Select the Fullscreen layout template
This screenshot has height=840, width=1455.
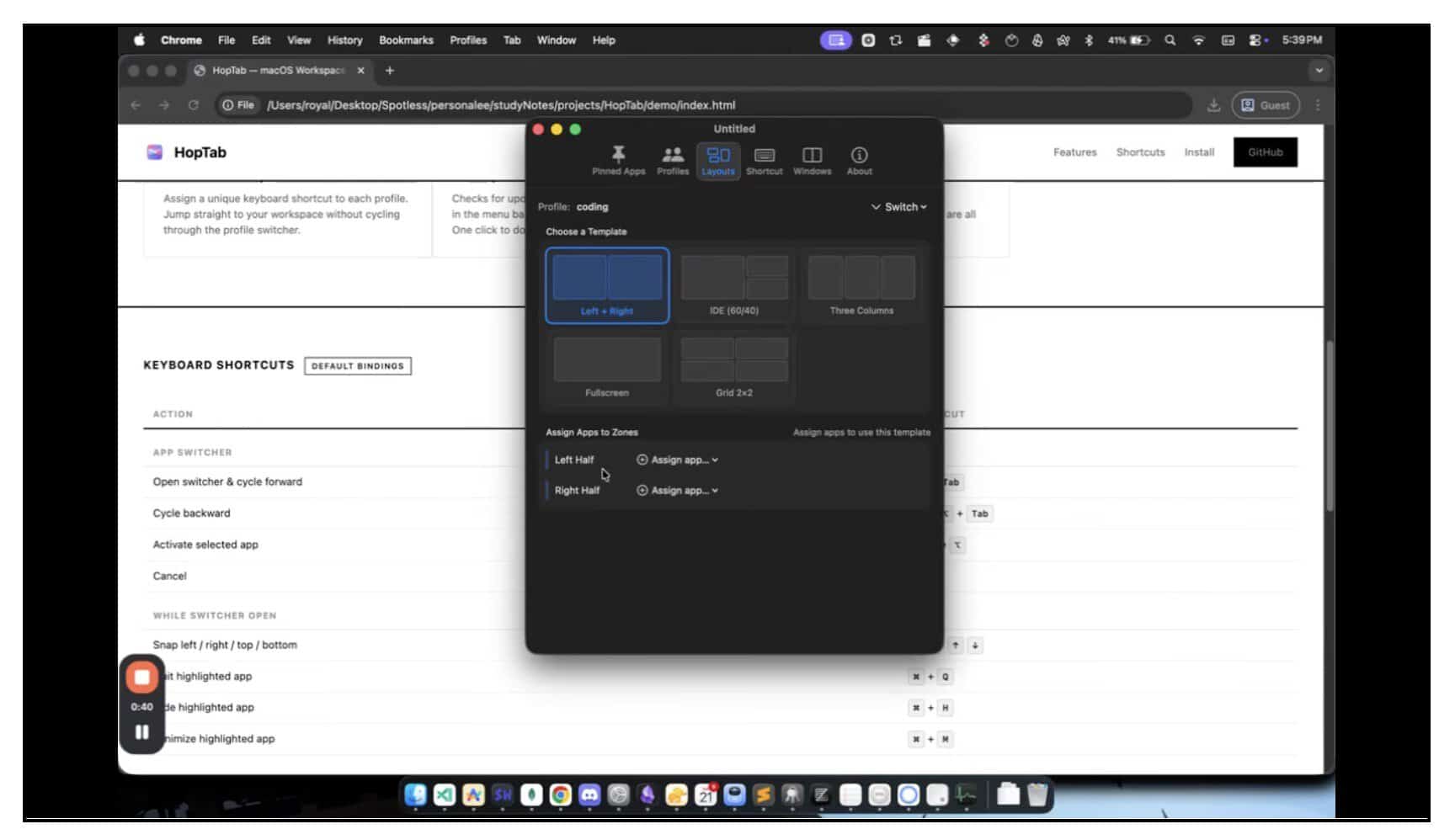pos(607,367)
